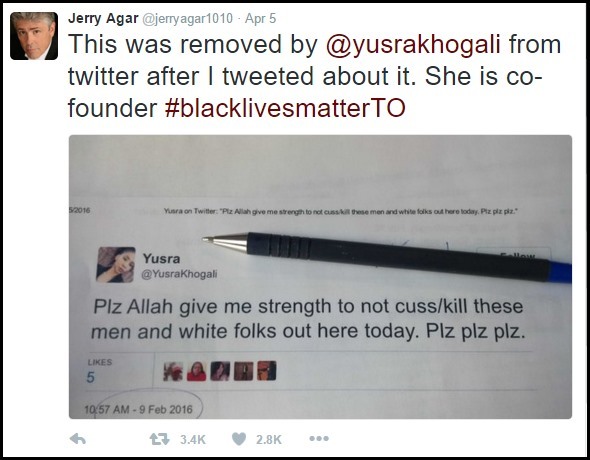
Task: Click the 3.4K retweet count
Action: coord(193,439)
